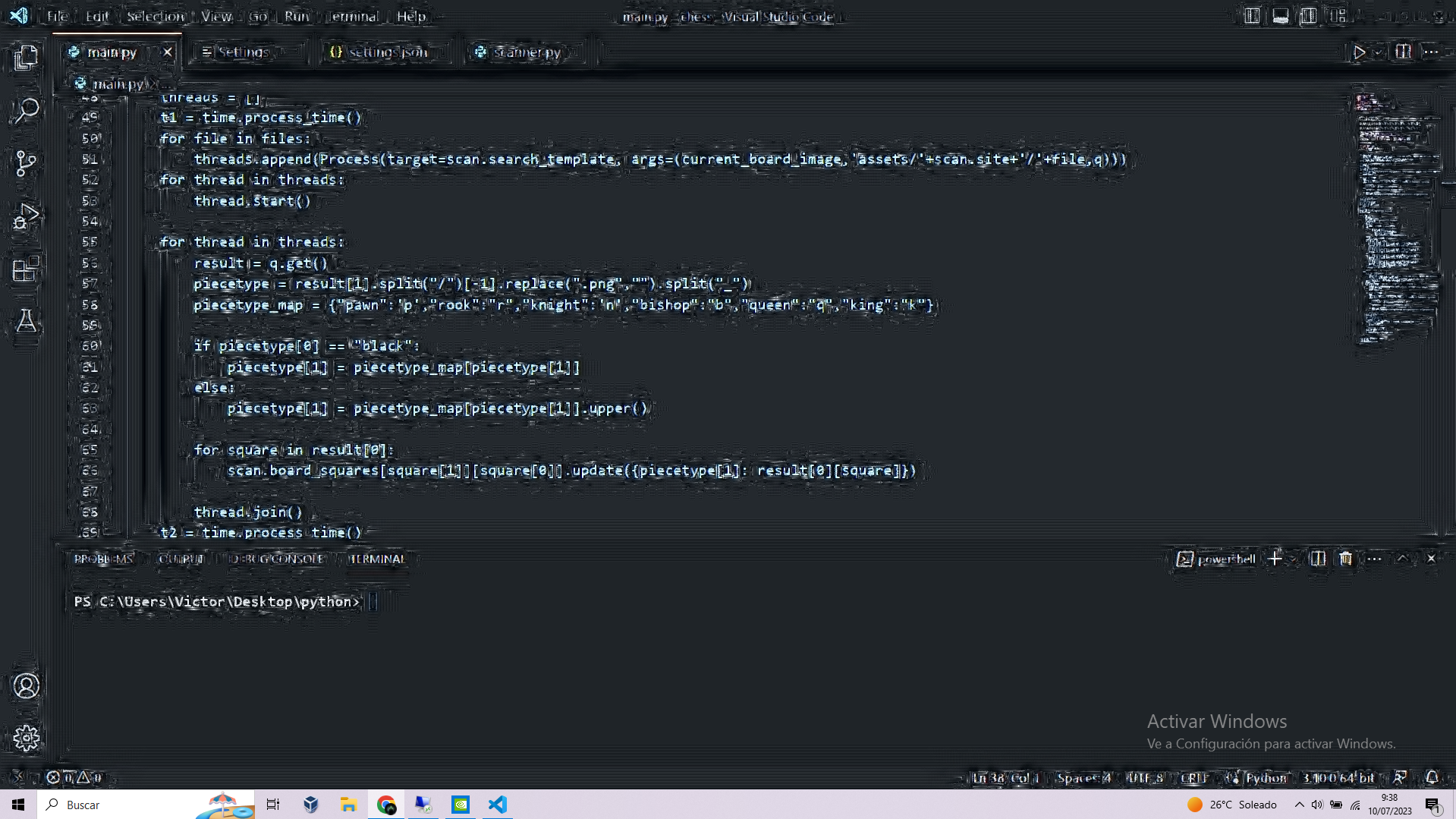Open the Accounts icon in activity bar
1456x819 pixels.
[27, 685]
